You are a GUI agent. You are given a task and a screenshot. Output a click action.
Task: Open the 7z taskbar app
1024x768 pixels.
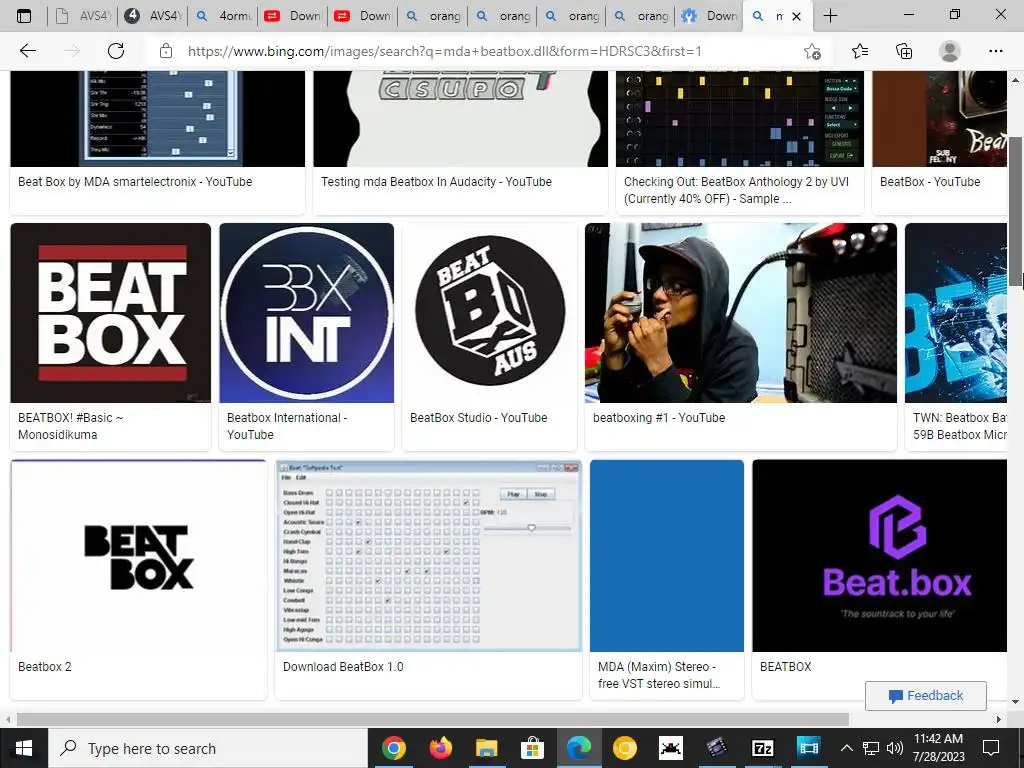763,748
